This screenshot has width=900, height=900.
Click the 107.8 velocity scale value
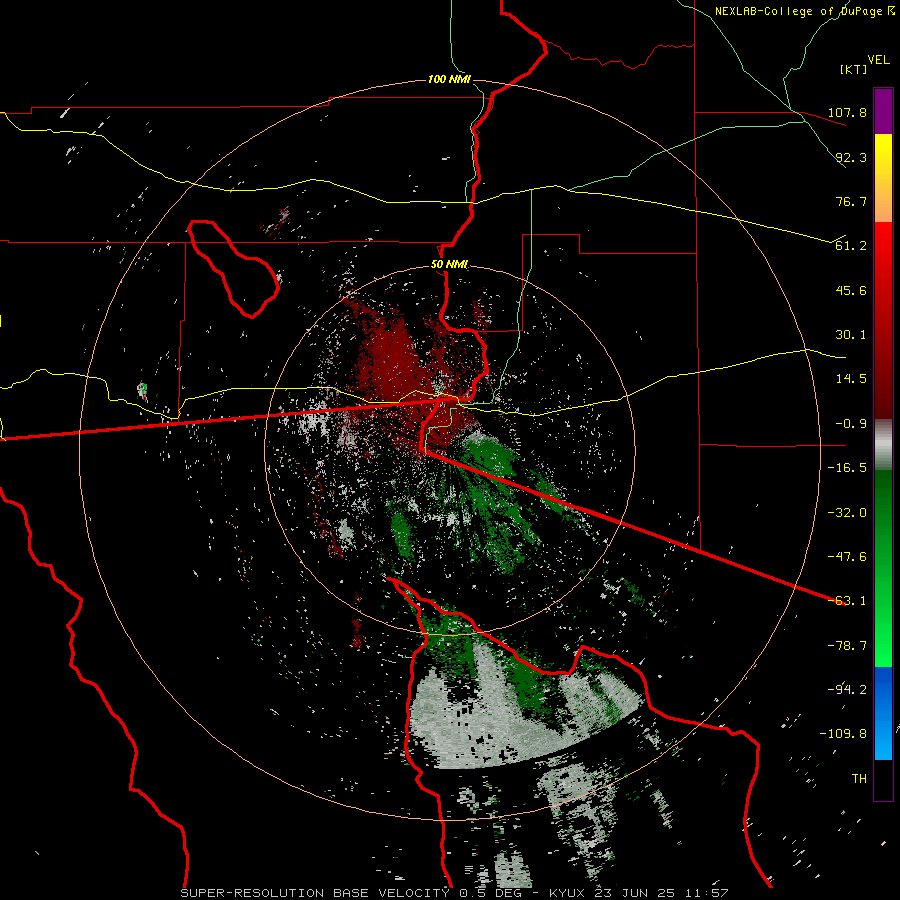(x=847, y=112)
